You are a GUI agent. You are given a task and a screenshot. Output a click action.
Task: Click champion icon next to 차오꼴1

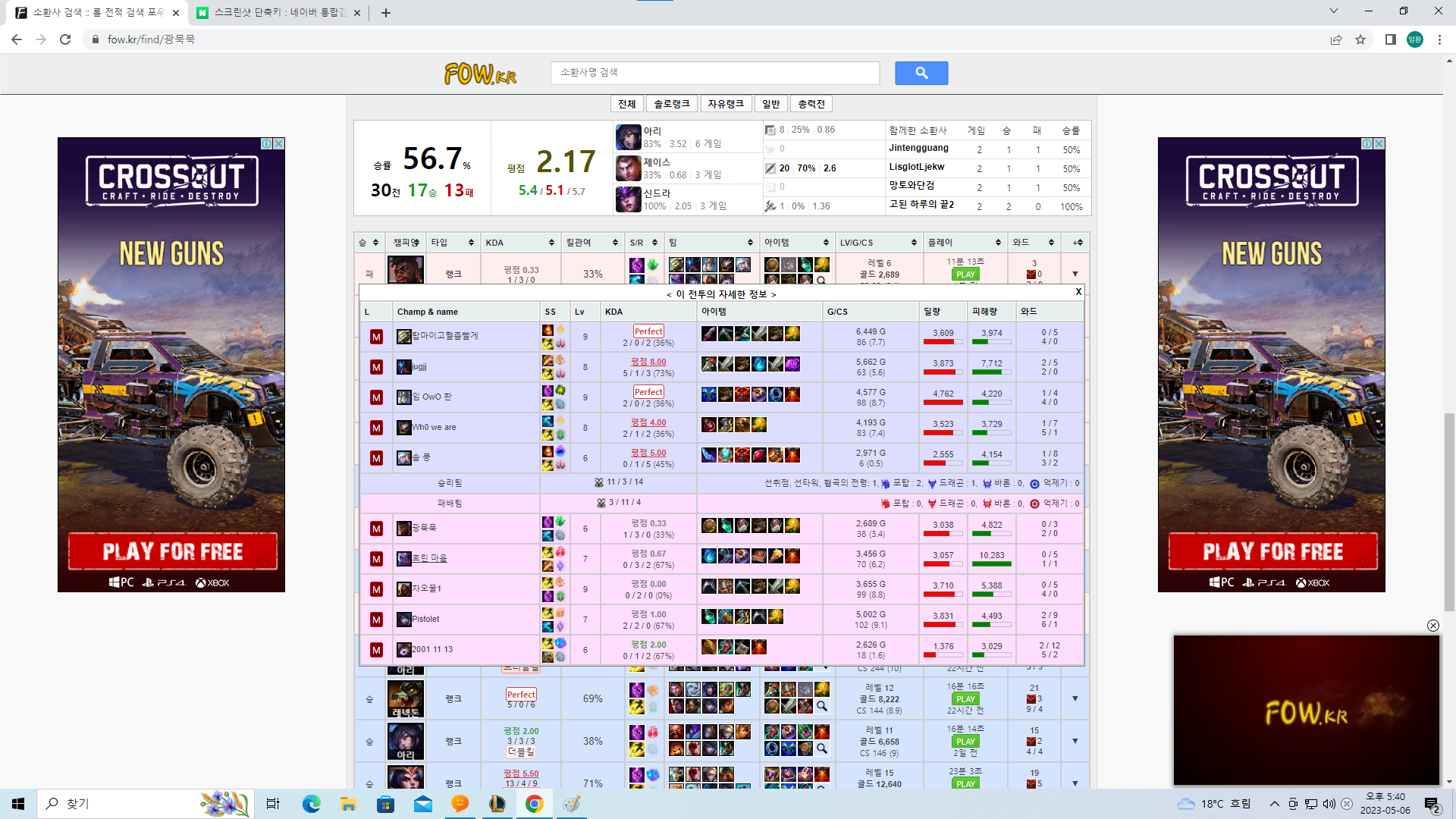point(404,589)
